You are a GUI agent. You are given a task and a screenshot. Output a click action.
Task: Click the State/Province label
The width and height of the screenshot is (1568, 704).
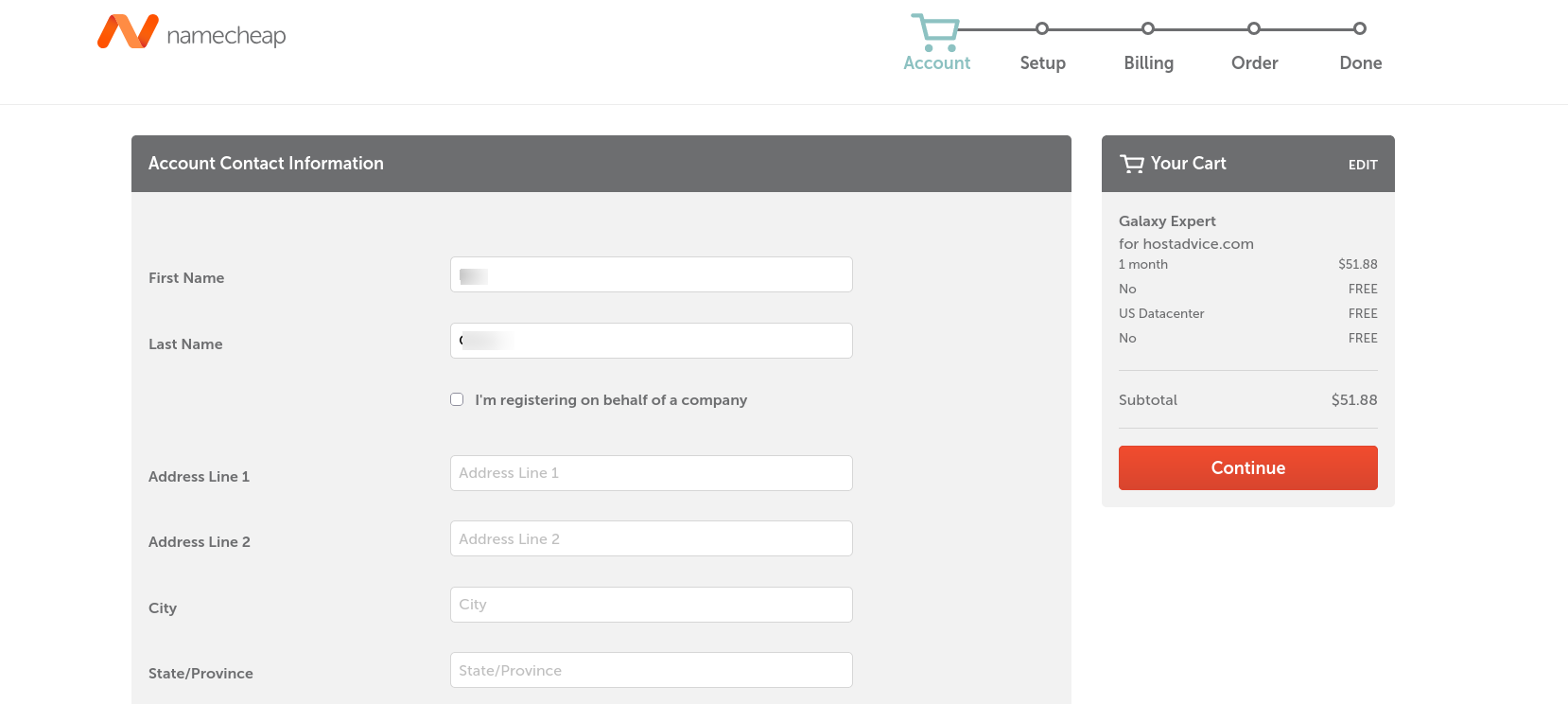pyautogui.click(x=200, y=673)
